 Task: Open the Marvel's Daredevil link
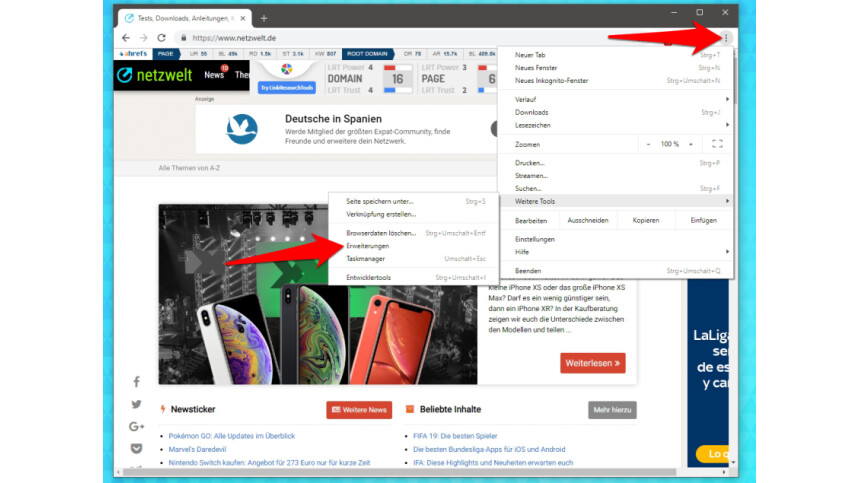pyautogui.click(x=197, y=449)
